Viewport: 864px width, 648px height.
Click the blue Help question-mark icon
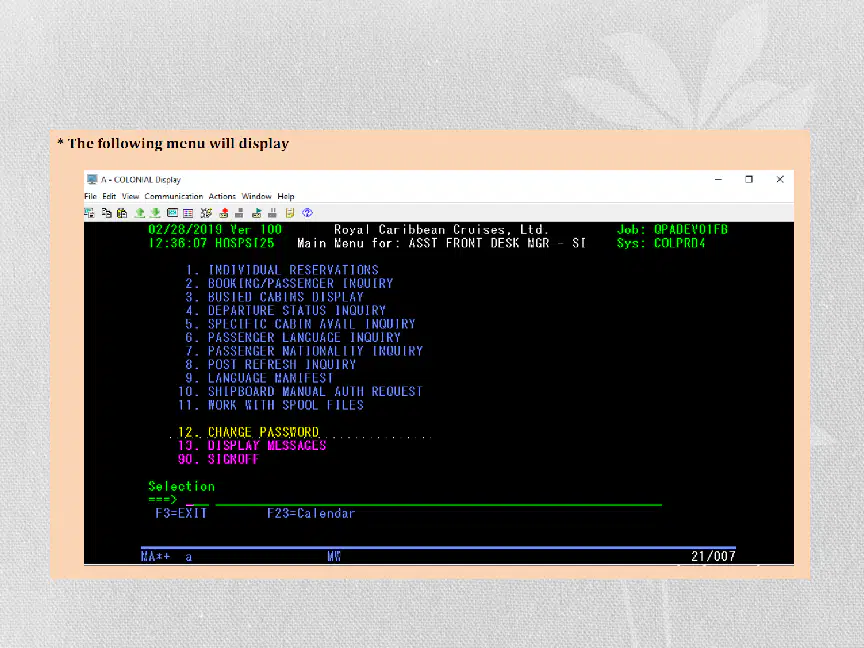[307, 213]
